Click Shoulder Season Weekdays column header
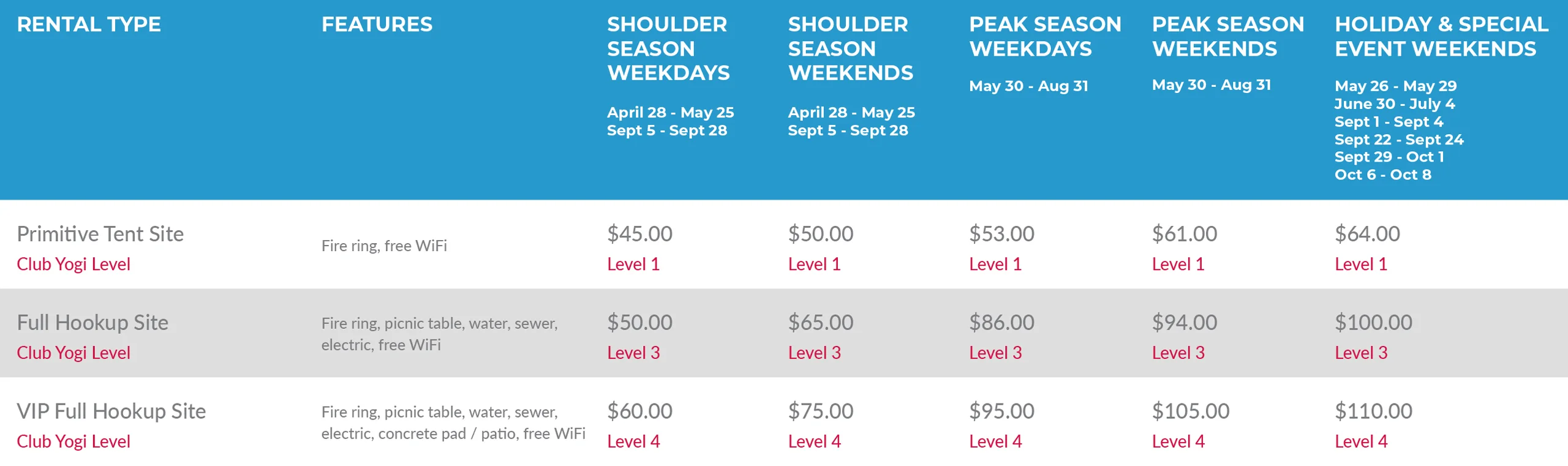 point(668,48)
